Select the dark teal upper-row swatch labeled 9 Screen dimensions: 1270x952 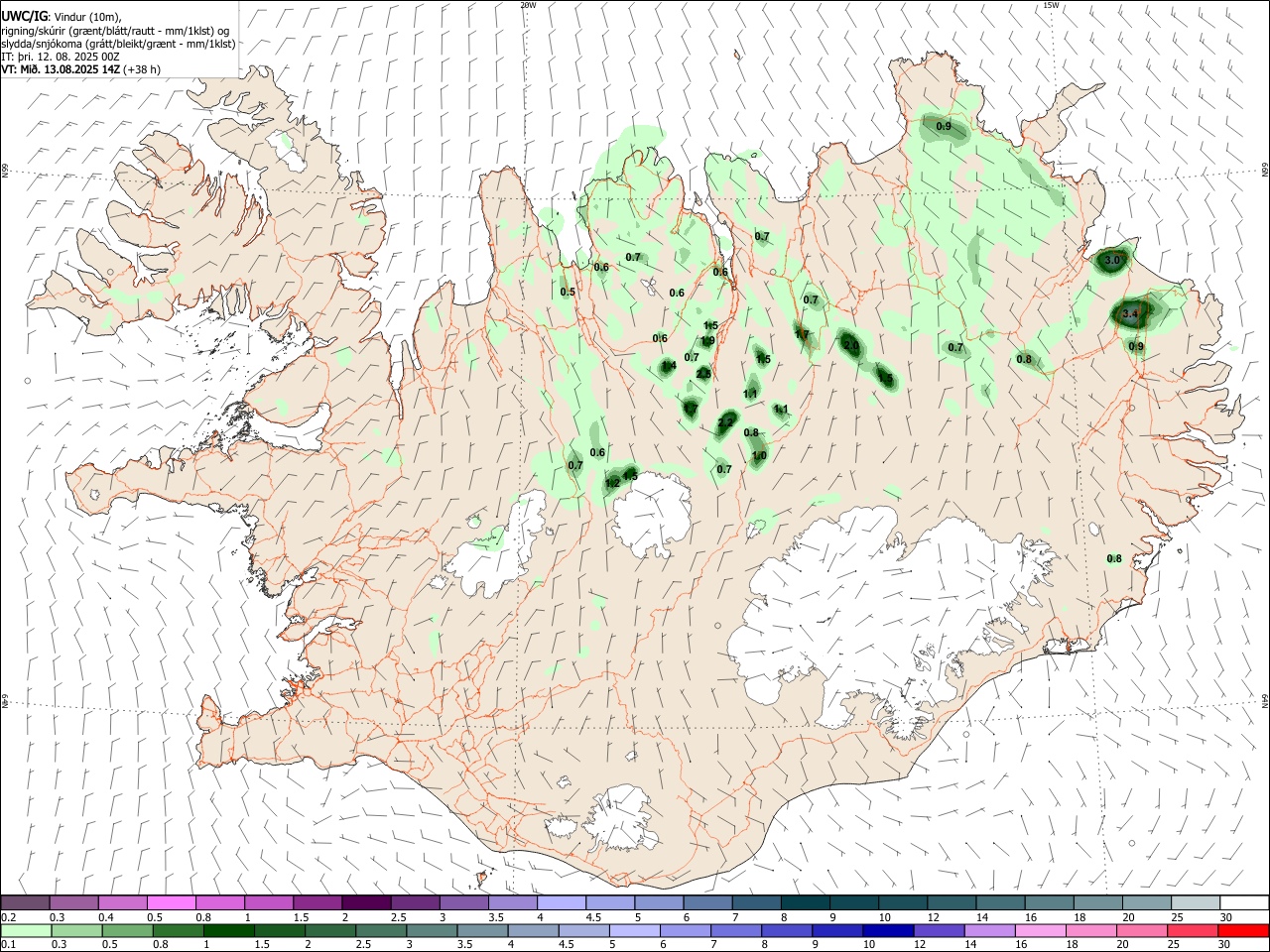click(853, 902)
